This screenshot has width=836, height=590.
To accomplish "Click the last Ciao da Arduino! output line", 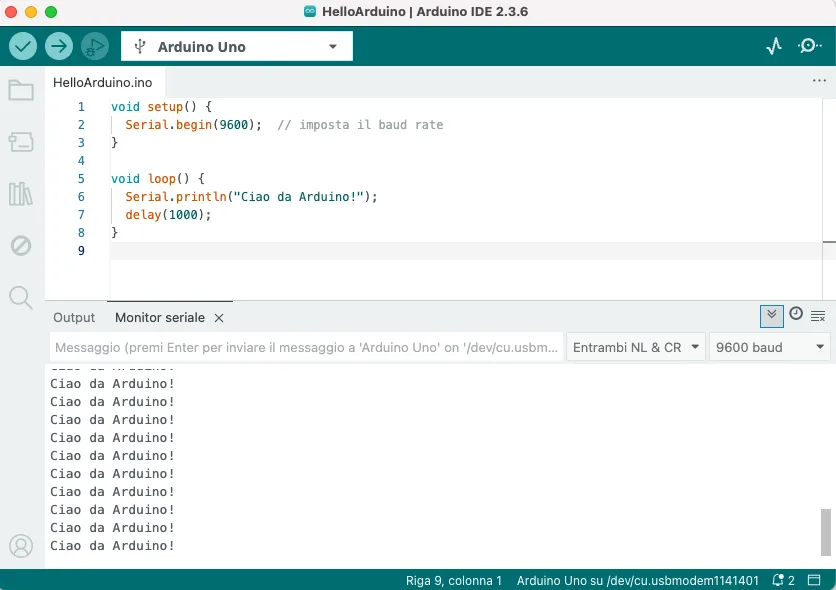I will pyautogui.click(x=112, y=546).
